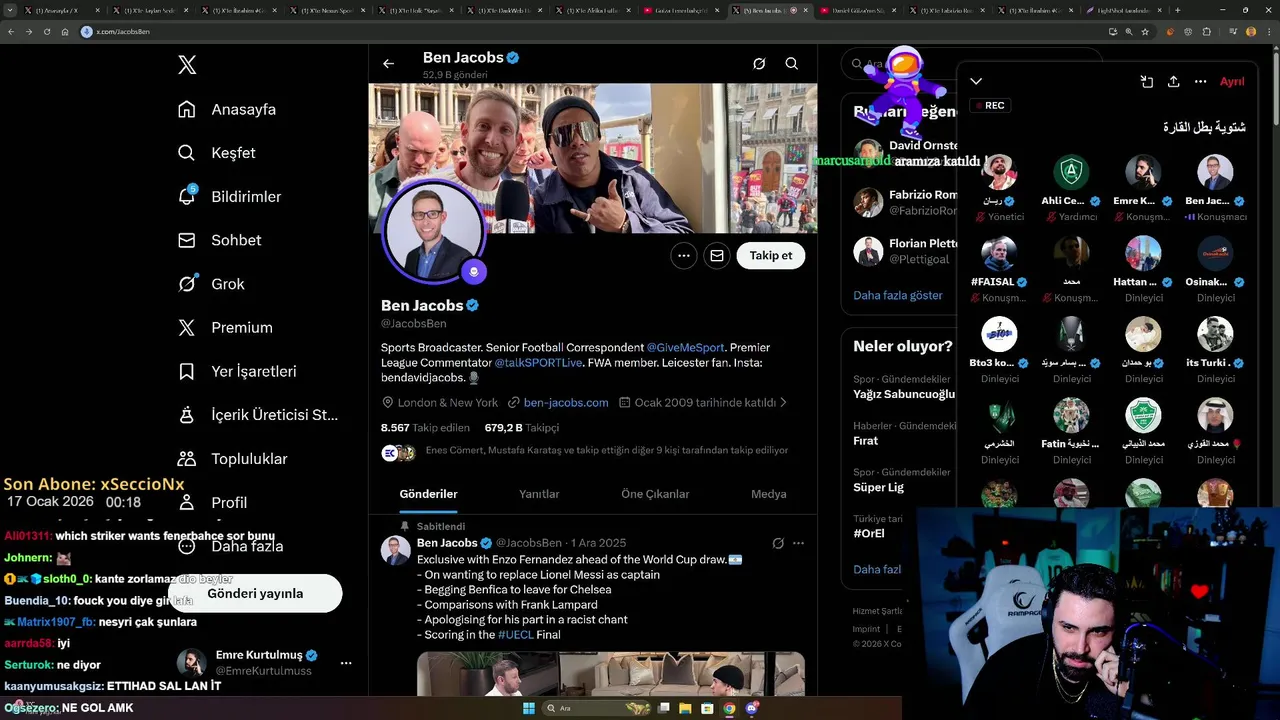This screenshot has width=1280, height=720.
Task: Select #FAISAL speaker in the Space
Action: (x=1000, y=269)
